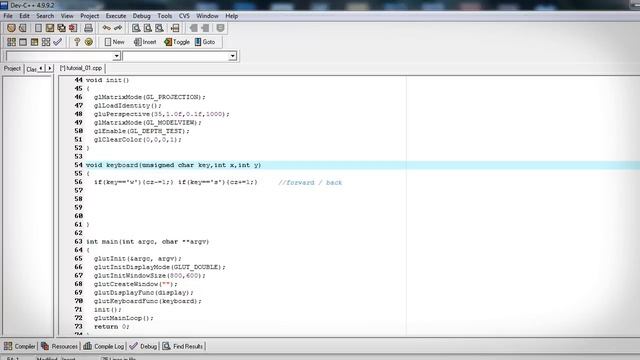640x360 pixels.
Task: Click line 70 glutKeyboardFunc(keyboard)
Action: tap(148, 301)
